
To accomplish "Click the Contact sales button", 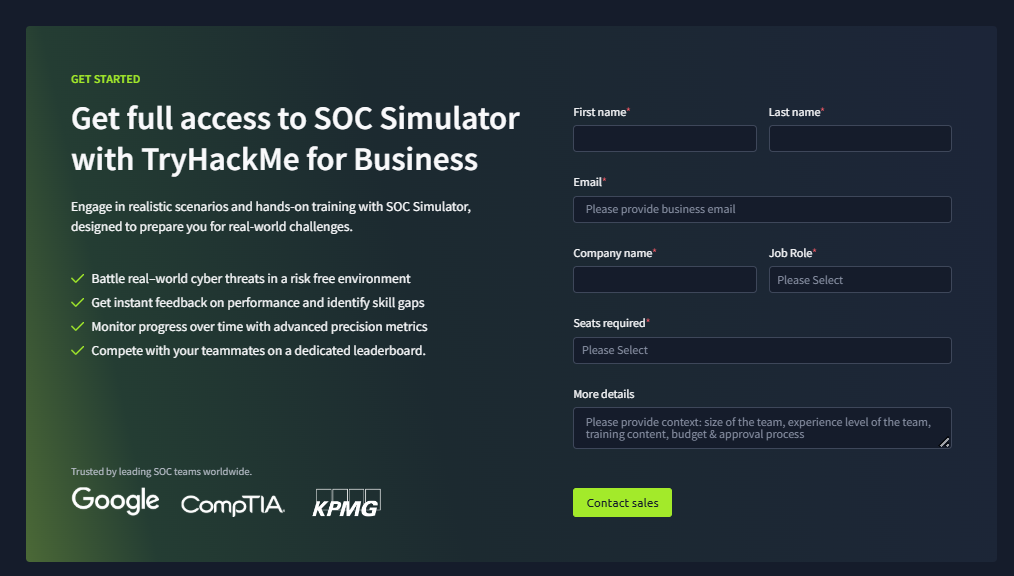I will tap(622, 502).
